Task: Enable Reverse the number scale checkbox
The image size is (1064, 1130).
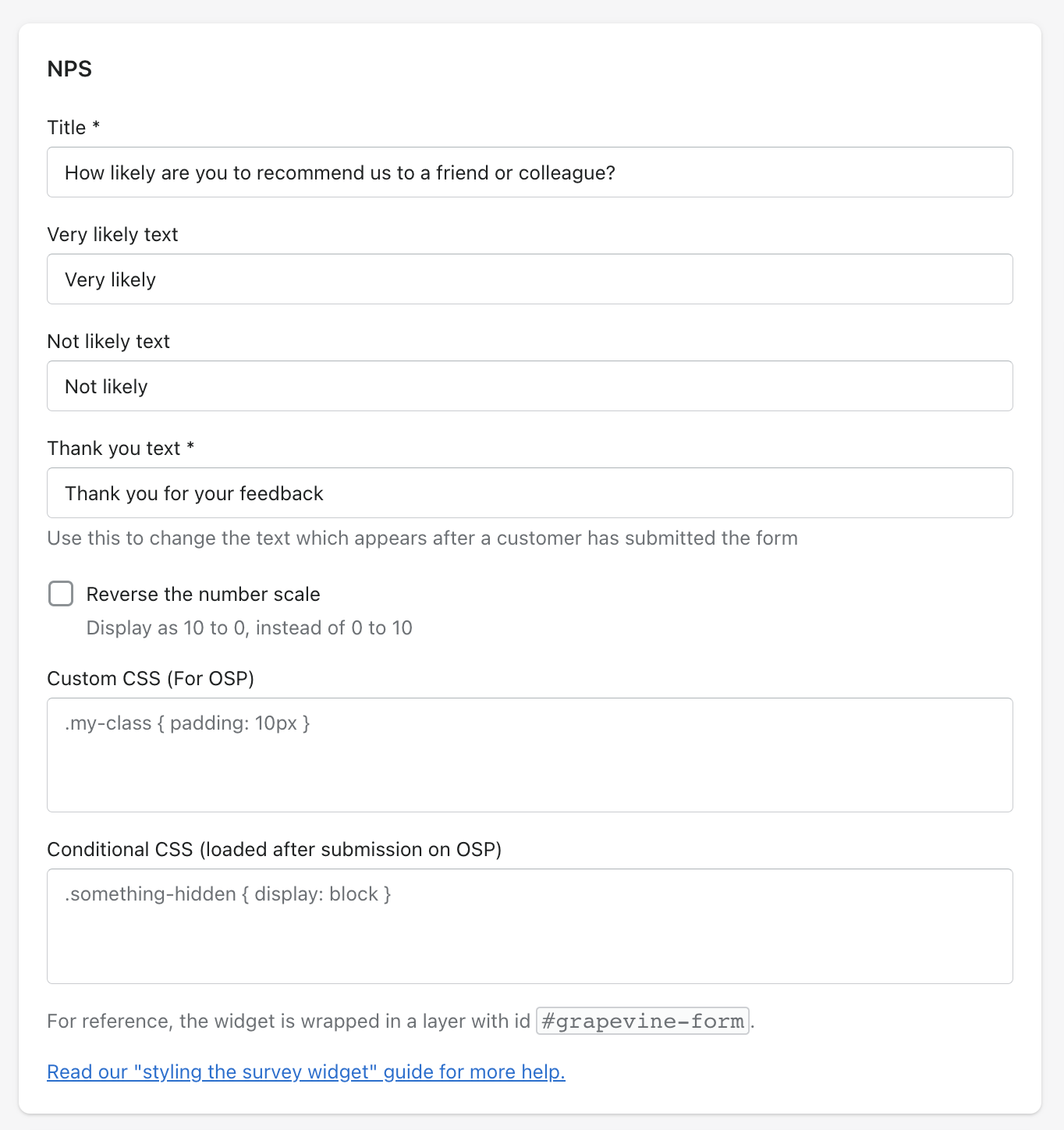Action: point(61,594)
